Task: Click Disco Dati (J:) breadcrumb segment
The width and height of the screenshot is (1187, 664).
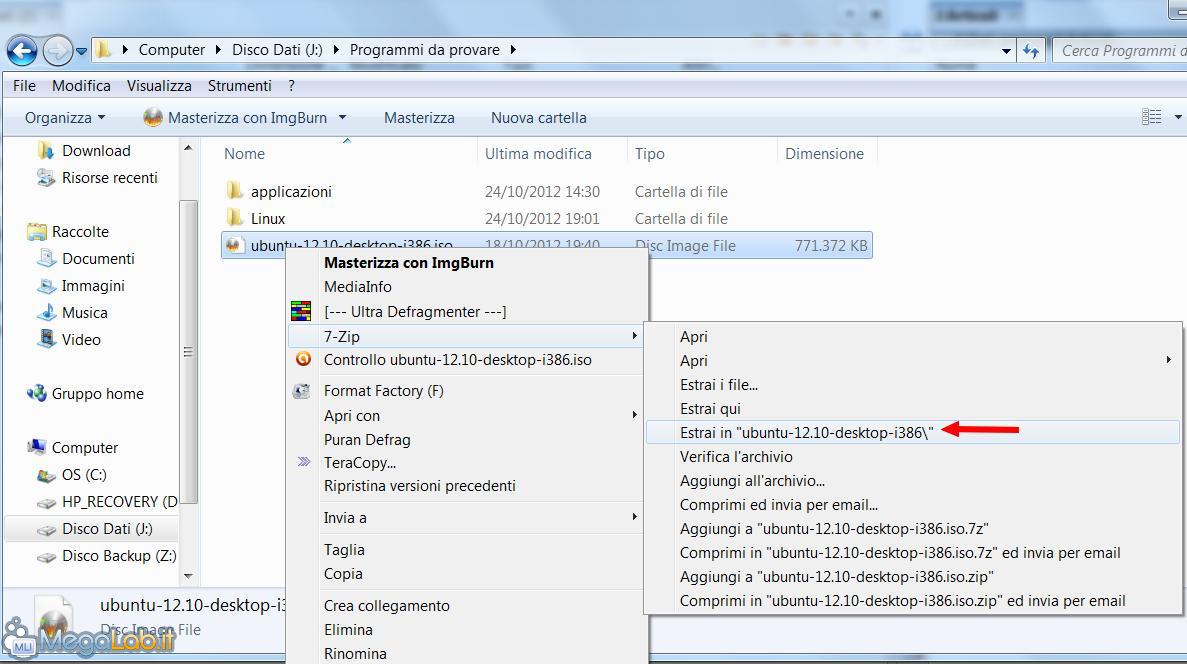Action: [x=277, y=50]
